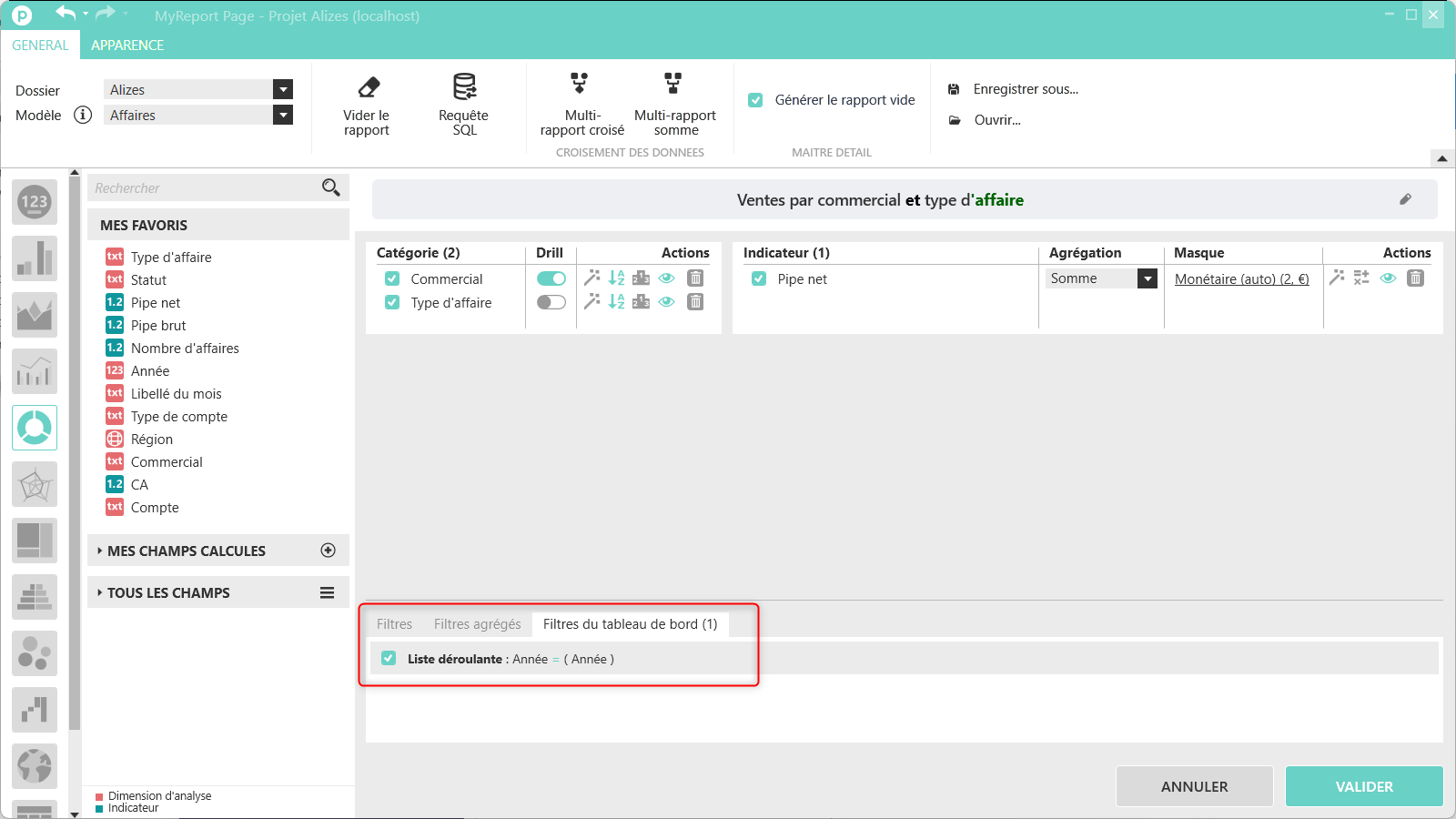Toggle Drill switch for Type d'affaire
1456x819 pixels.
(551, 302)
